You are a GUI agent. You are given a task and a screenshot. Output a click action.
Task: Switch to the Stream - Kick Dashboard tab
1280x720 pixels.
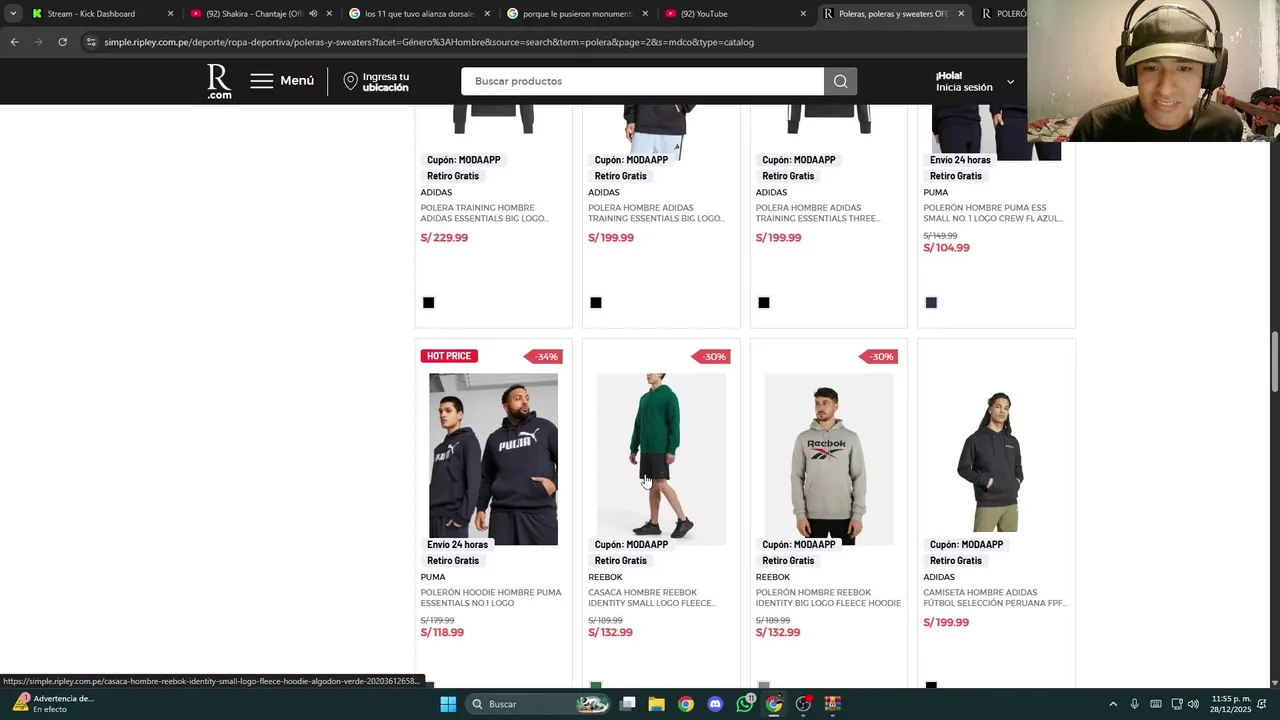pos(91,14)
